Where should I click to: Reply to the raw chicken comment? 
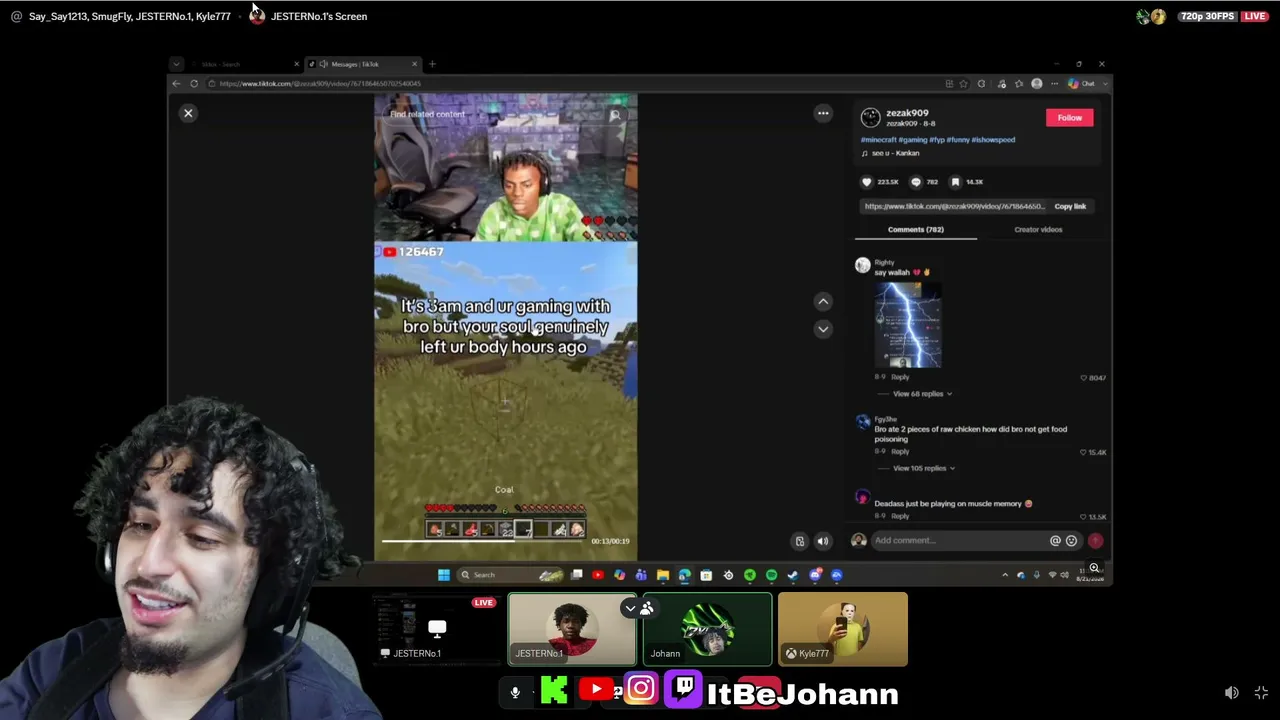(x=900, y=452)
